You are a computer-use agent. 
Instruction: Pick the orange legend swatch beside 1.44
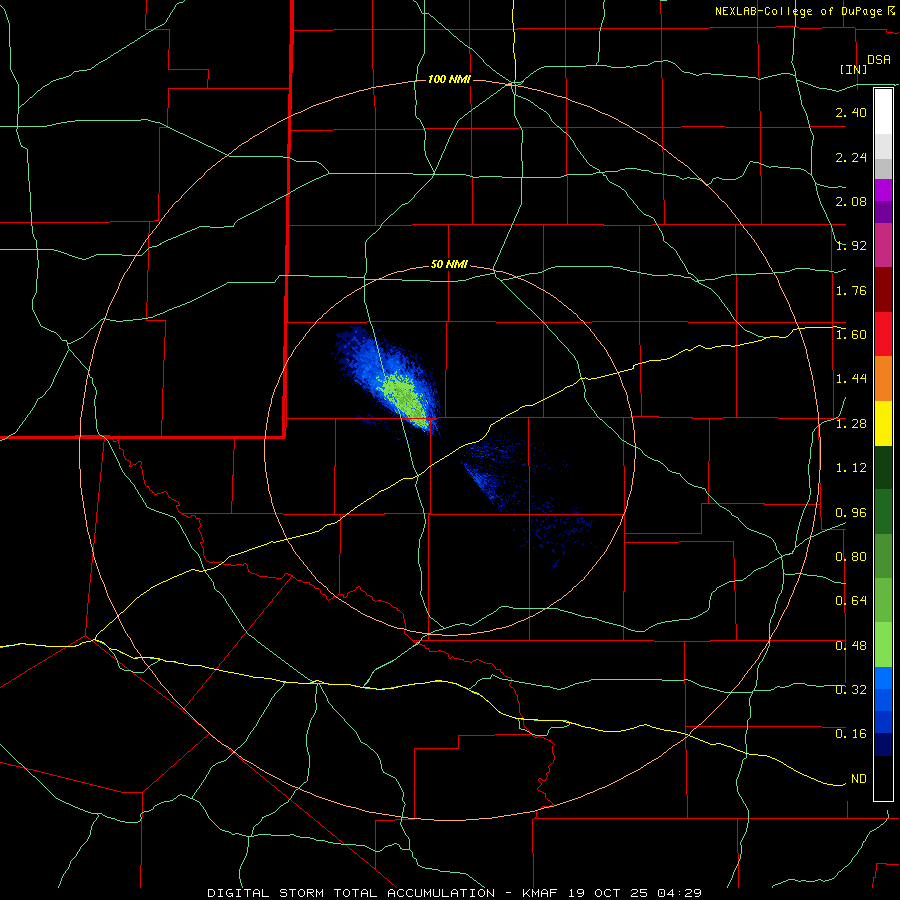click(x=883, y=378)
